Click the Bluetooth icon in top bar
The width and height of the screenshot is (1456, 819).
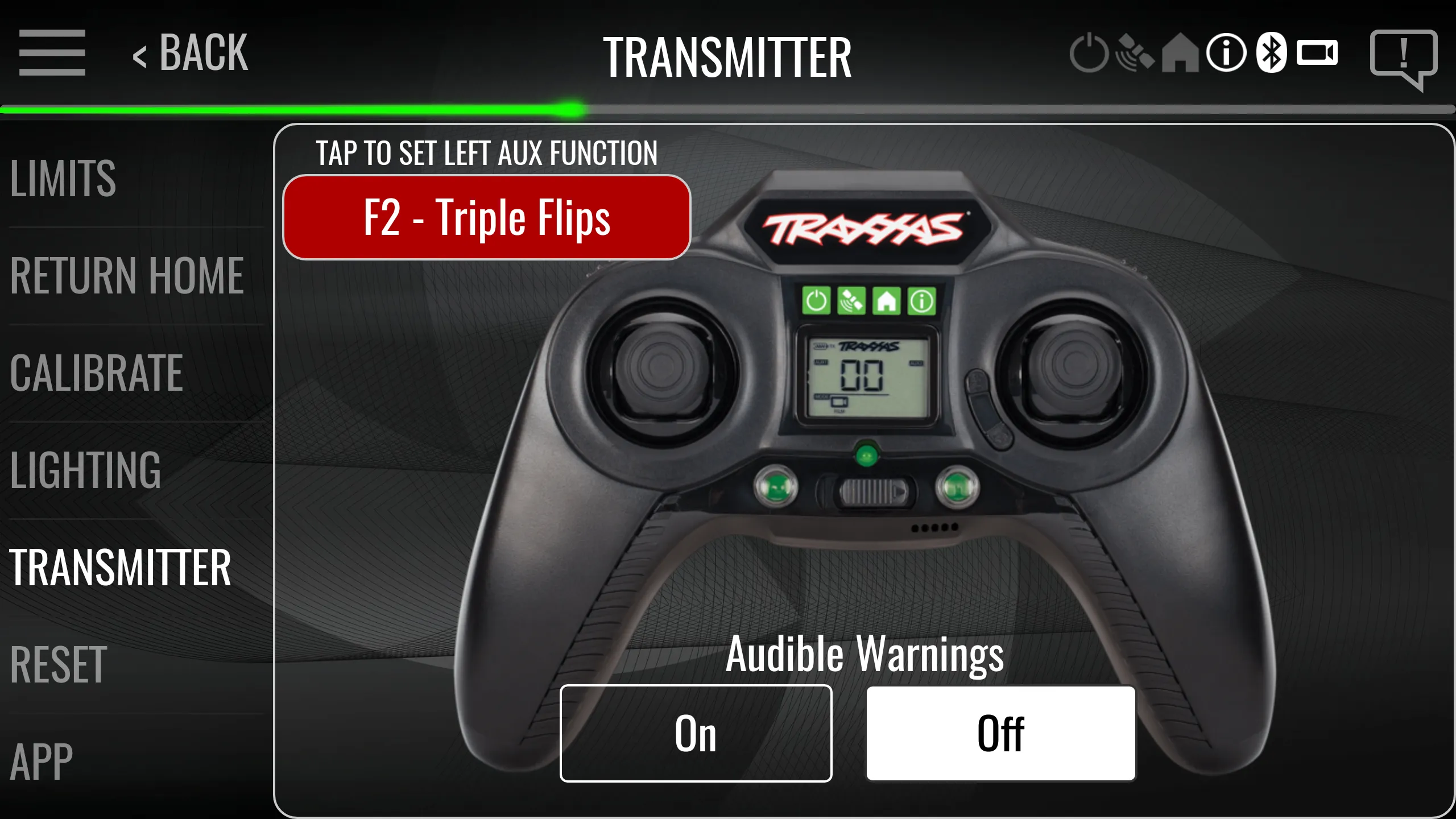point(1269,53)
